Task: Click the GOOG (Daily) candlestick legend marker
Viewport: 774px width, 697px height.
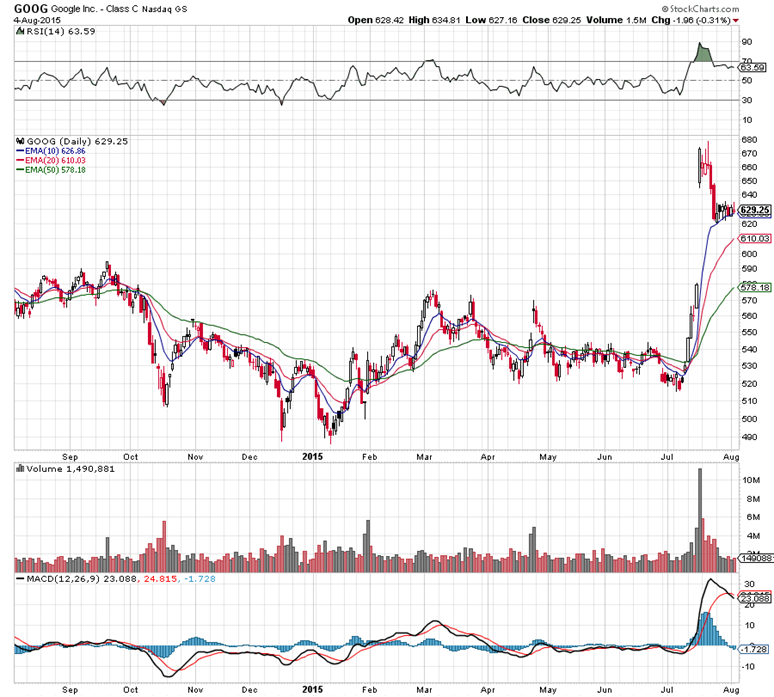Action: pyautogui.click(x=19, y=141)
